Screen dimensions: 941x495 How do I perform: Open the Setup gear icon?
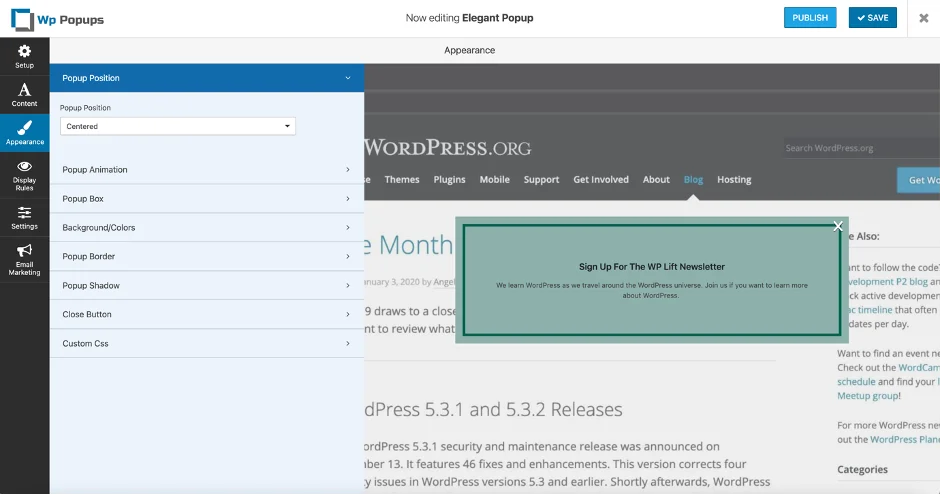click(x=24, y=51)
